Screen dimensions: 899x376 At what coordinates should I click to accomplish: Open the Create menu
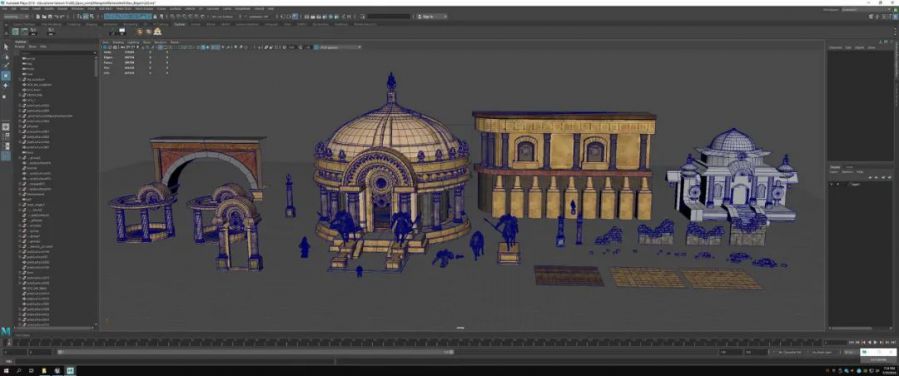(x=24, y=9)
